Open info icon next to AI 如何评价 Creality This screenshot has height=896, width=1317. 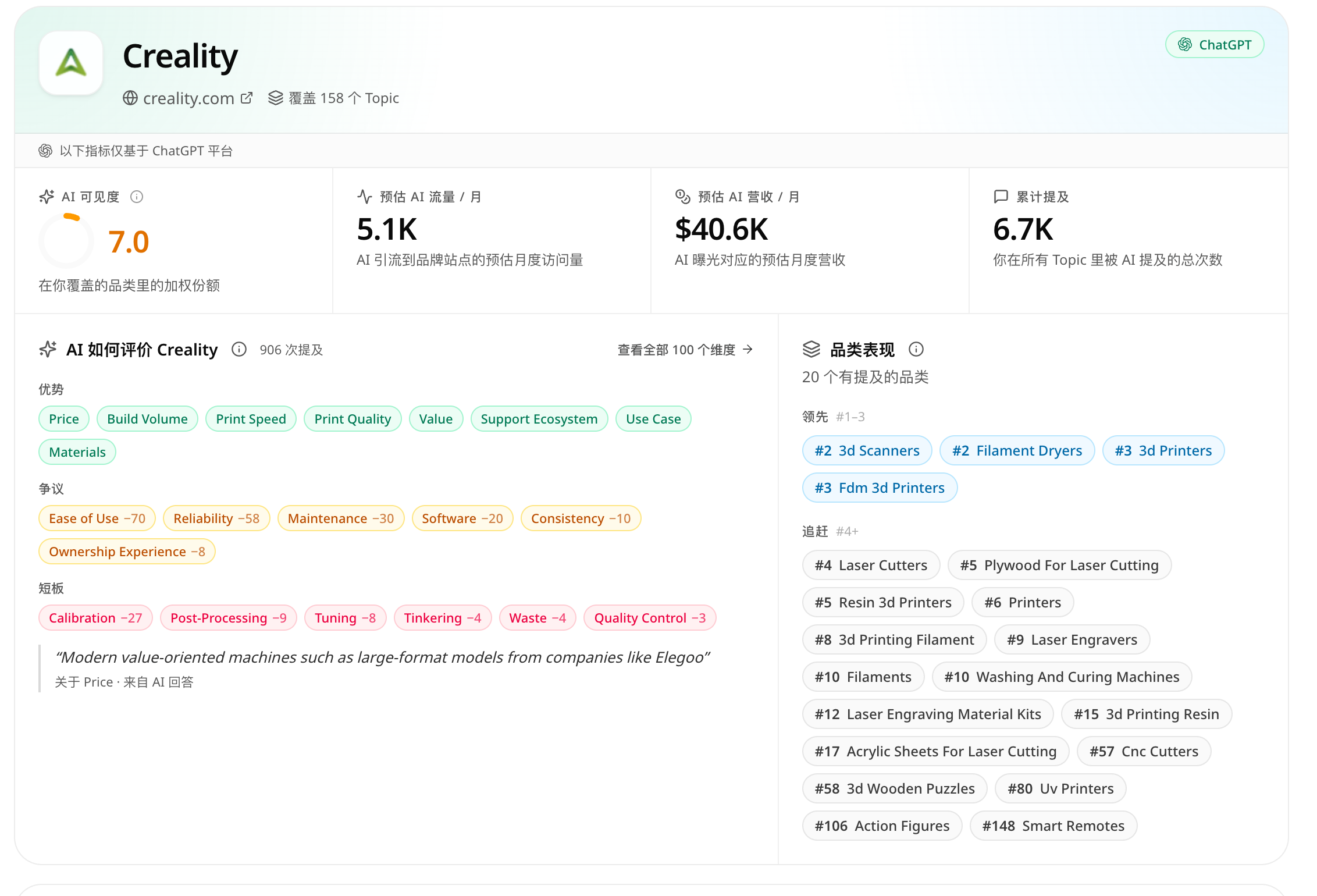pyautogui.click(x=239, y=349)
